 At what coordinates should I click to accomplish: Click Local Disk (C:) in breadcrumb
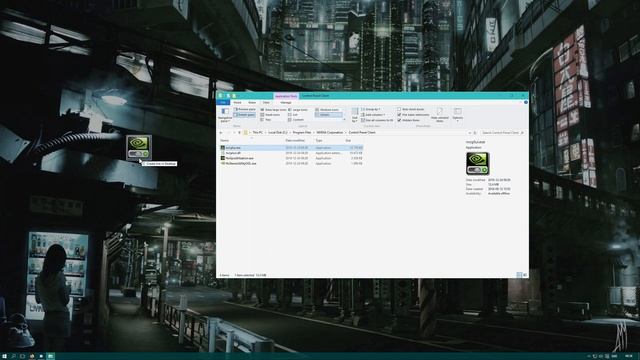(278, 133)
